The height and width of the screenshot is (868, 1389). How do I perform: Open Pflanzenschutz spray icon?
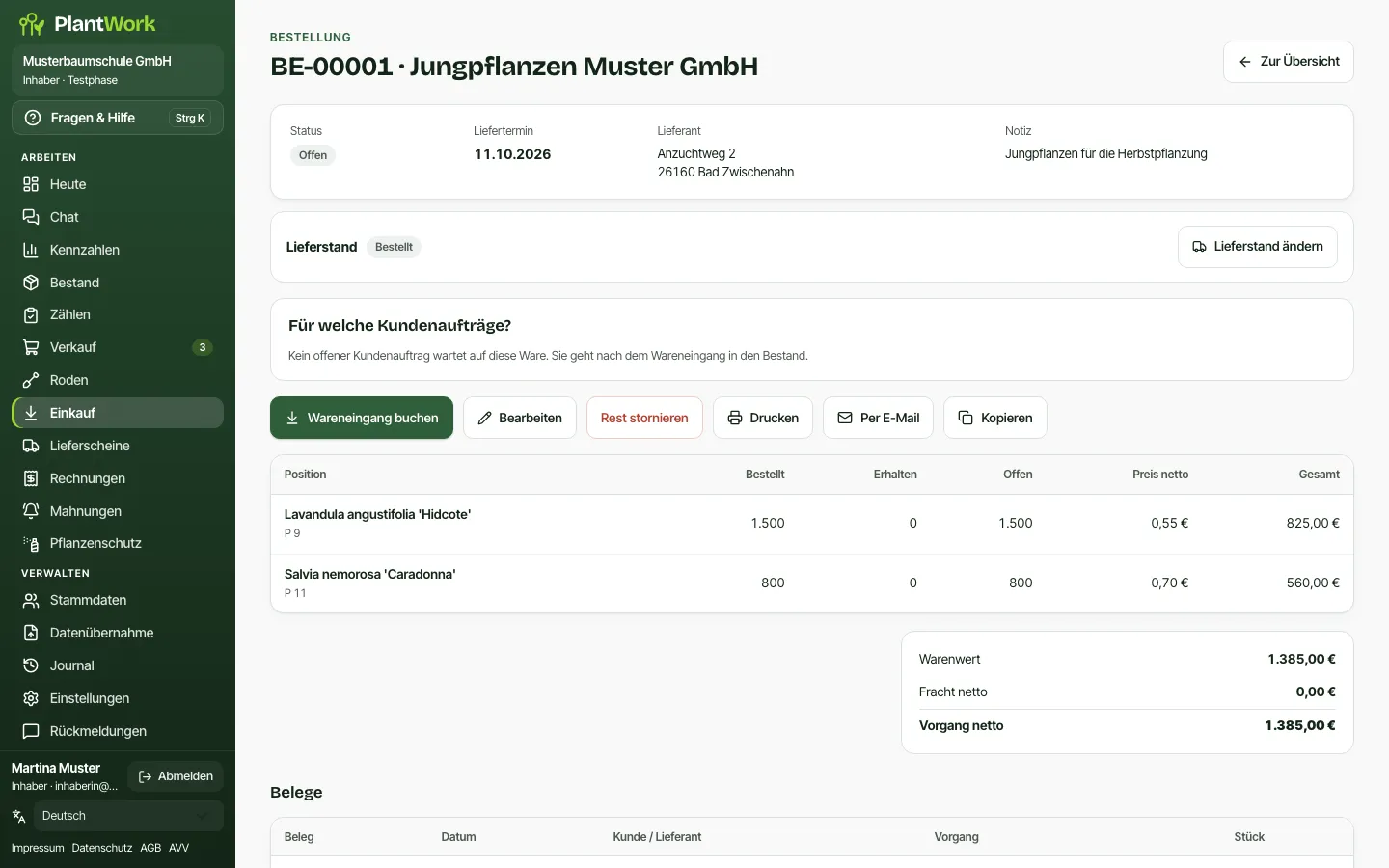(x=31, y=543)
